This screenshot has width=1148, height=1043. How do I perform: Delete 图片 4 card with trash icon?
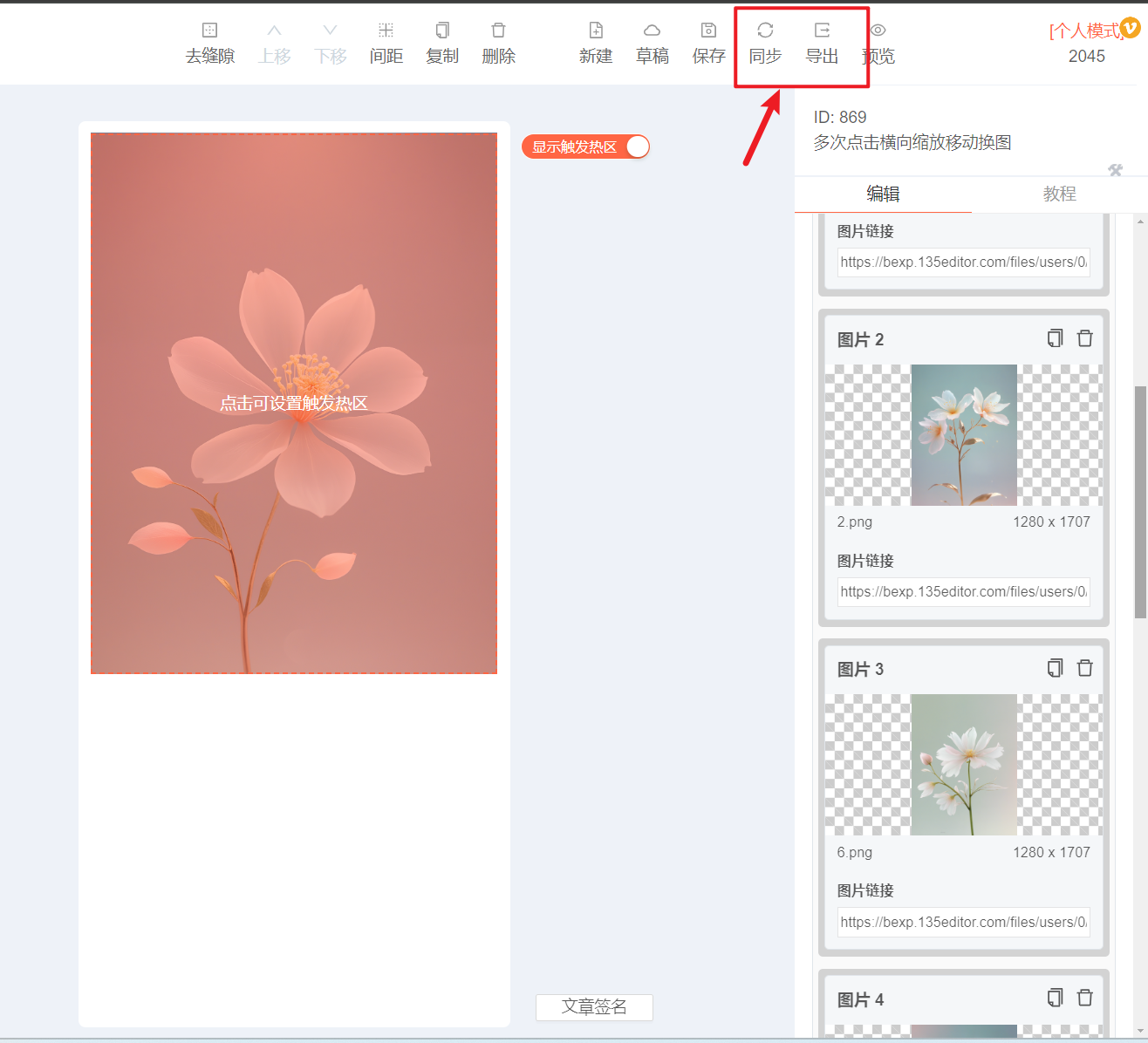(1084, 998)
